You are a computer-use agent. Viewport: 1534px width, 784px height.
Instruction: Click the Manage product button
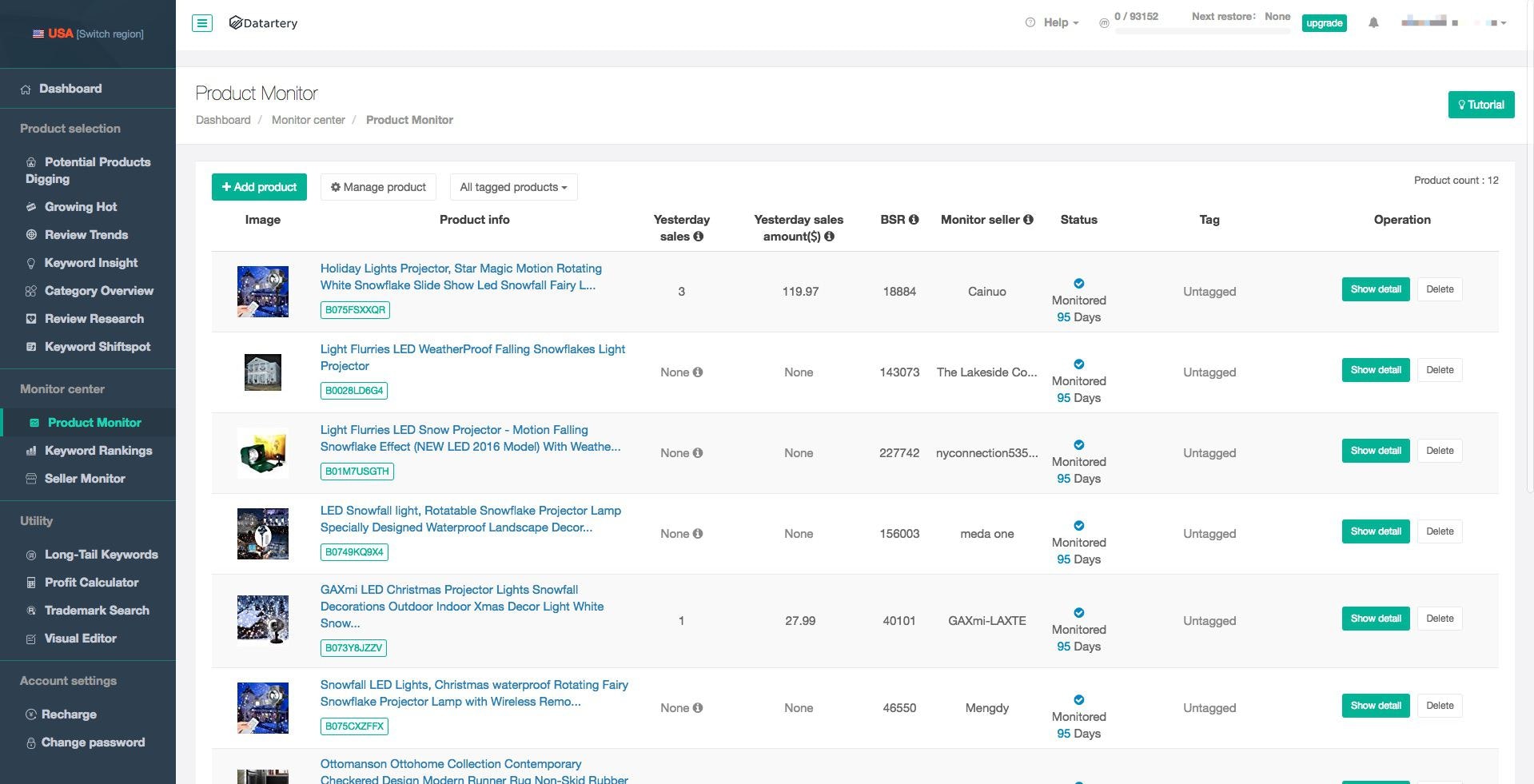coord(378,187)
